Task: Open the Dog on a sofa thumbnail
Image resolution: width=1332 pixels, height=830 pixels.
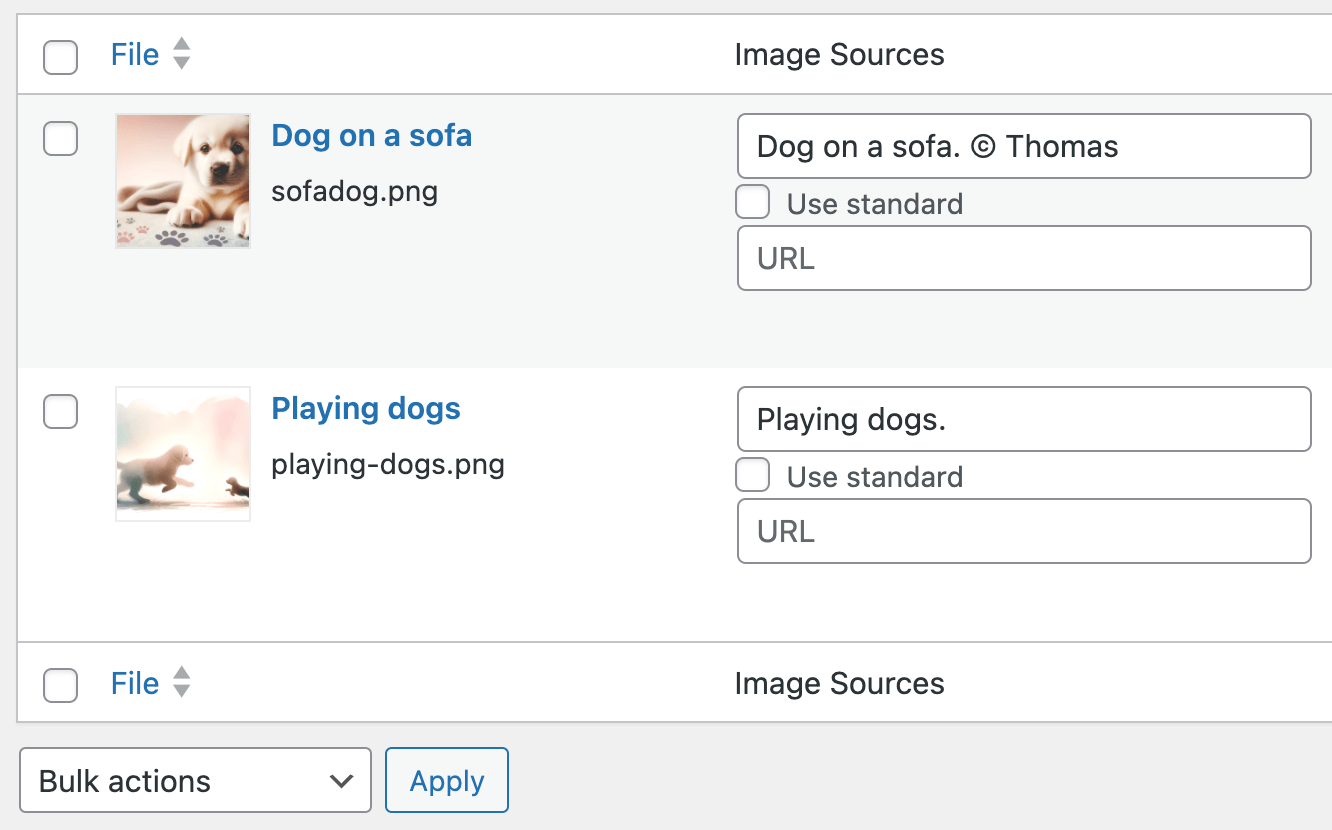Action: pos(183,181)
